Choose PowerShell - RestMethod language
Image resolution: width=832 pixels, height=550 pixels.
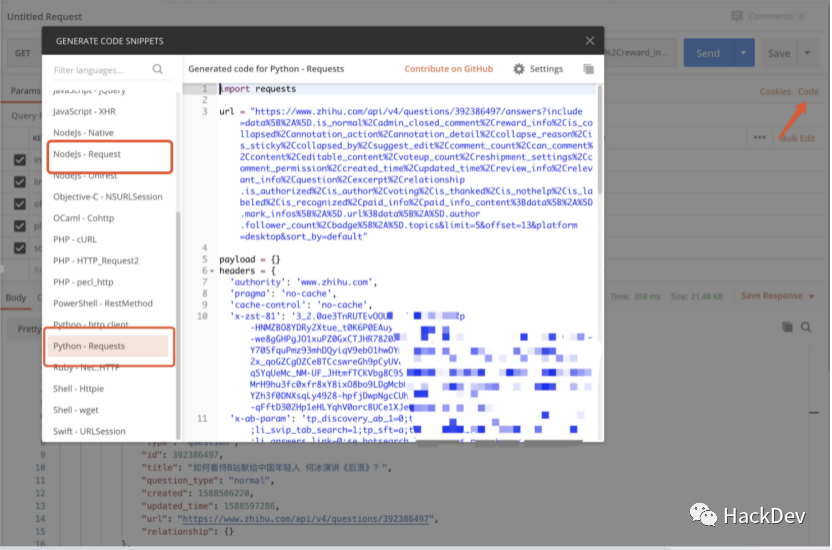102,303
